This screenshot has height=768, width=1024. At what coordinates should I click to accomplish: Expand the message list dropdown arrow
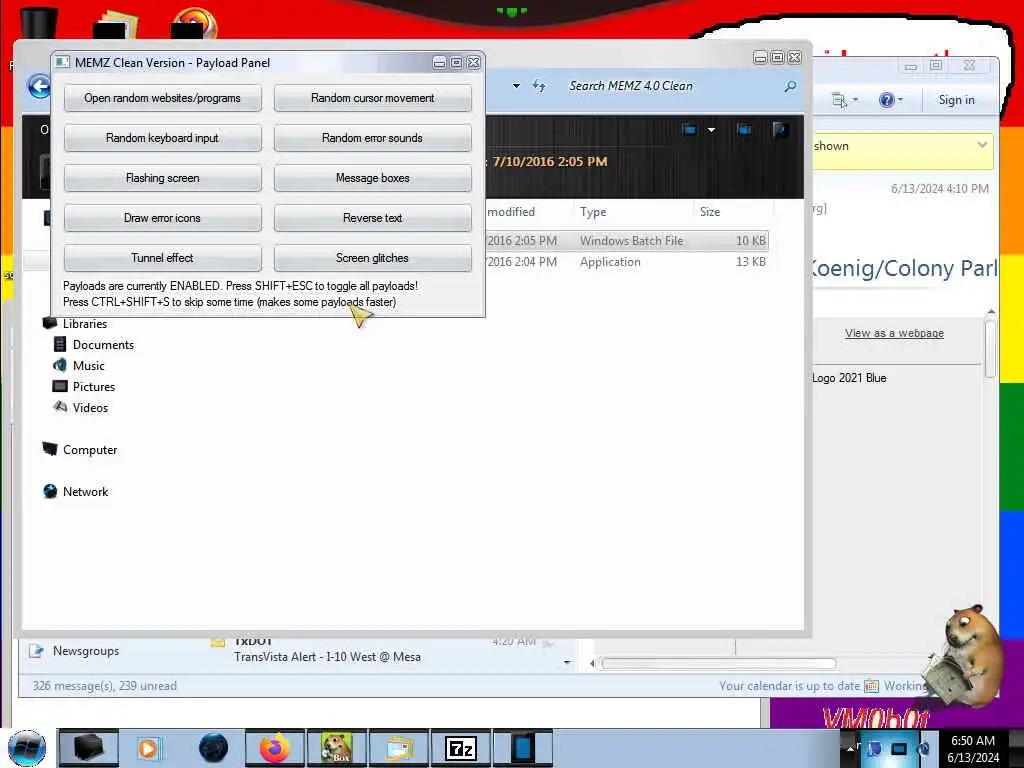pos(567,662)
